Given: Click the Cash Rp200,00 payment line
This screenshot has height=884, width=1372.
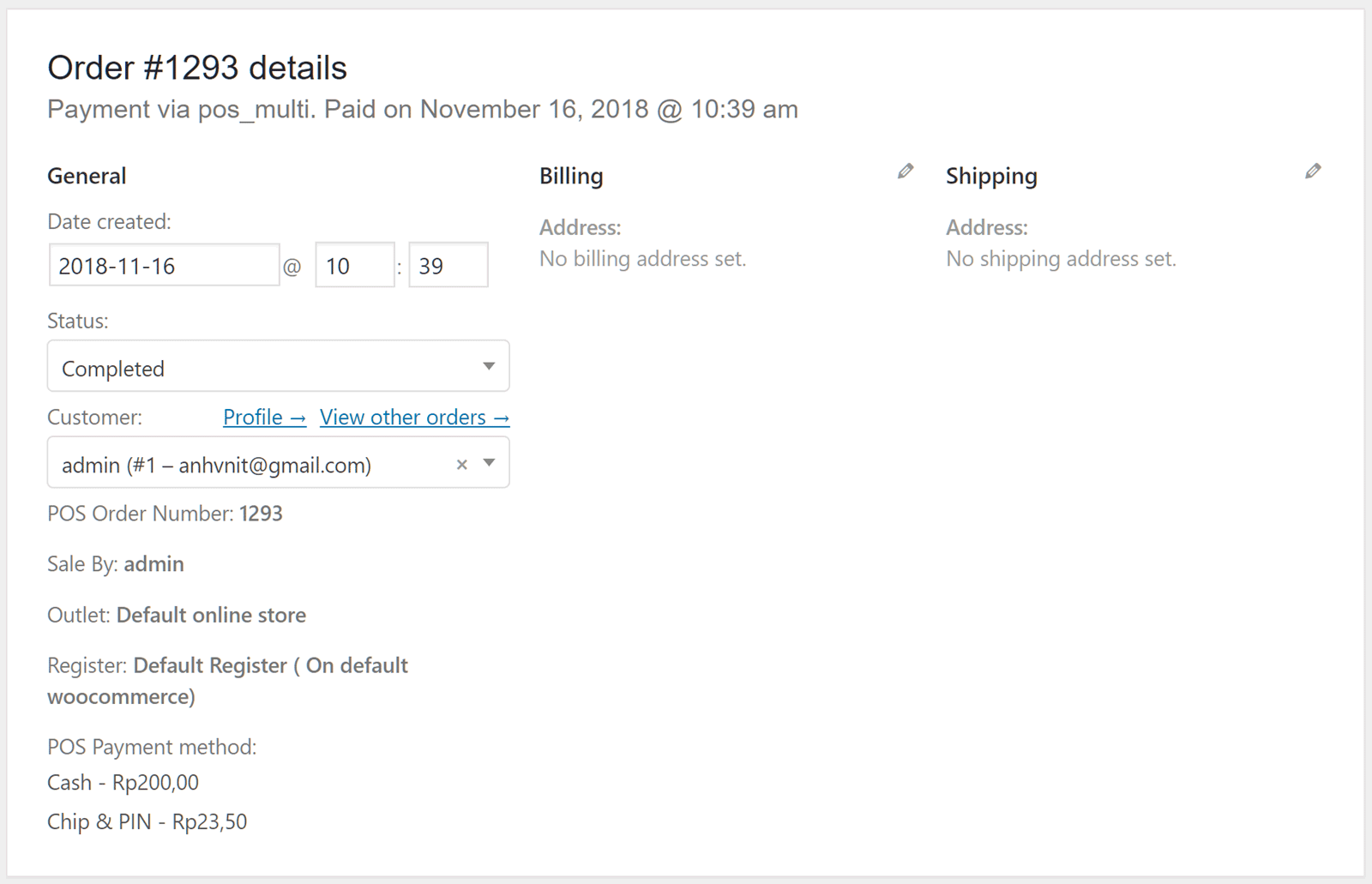Looking at the screenshot, I should 123,783.
